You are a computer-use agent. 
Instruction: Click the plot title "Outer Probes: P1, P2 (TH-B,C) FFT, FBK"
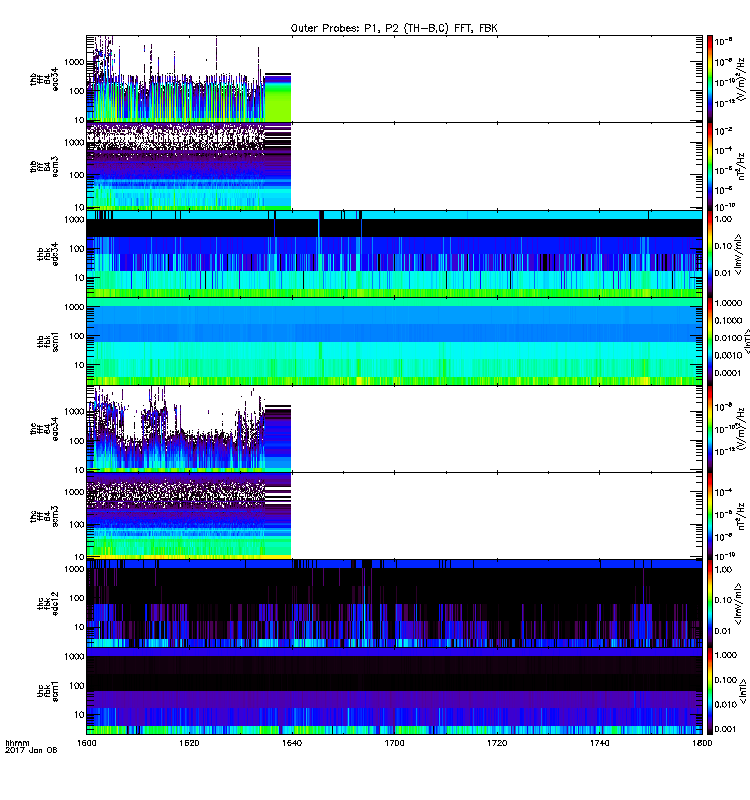[394, 28]
